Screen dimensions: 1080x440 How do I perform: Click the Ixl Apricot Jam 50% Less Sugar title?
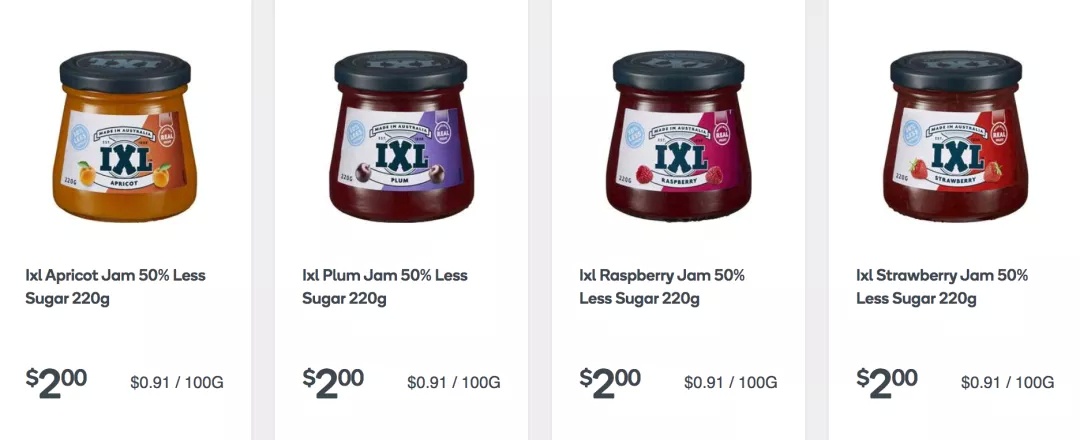116,287
